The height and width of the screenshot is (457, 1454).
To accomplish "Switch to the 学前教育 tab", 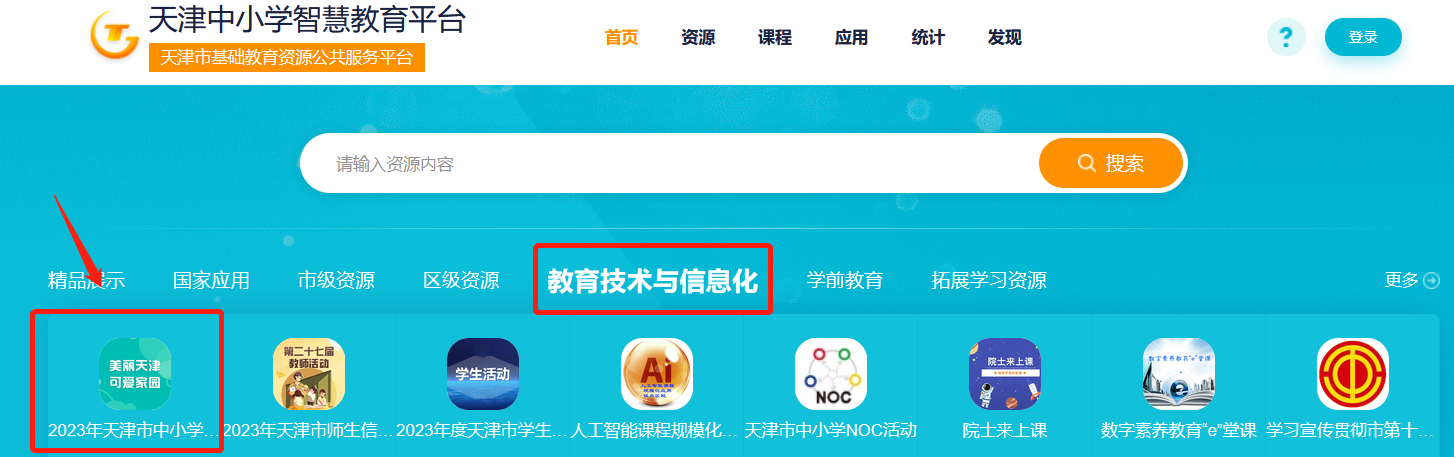I will pos(845,280).
